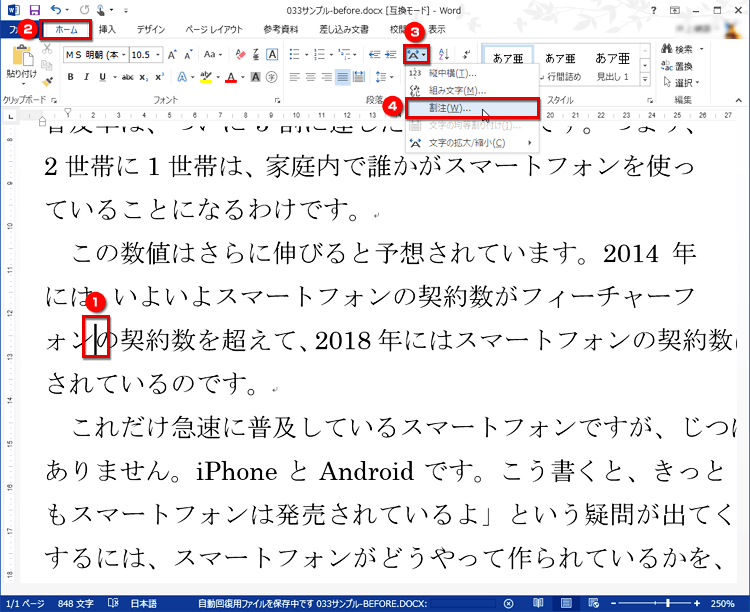The width and height of the screenshot is (750, 612).
Task: Switch to the ページレイアウト tab
Action: tap(214, 30)
